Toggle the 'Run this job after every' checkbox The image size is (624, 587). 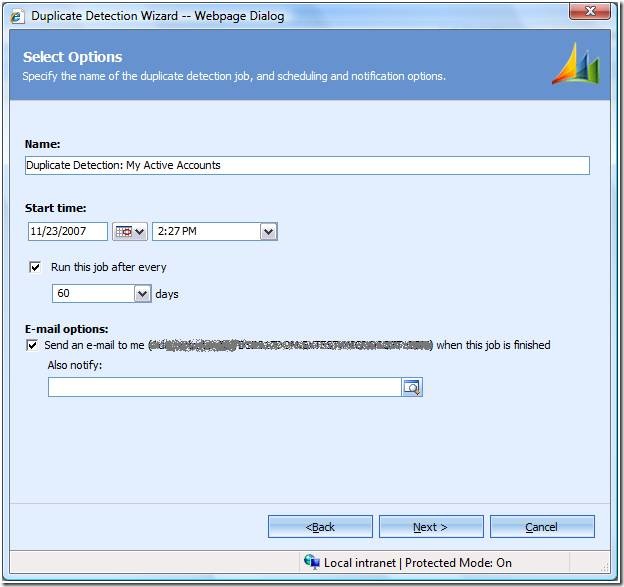36,267
